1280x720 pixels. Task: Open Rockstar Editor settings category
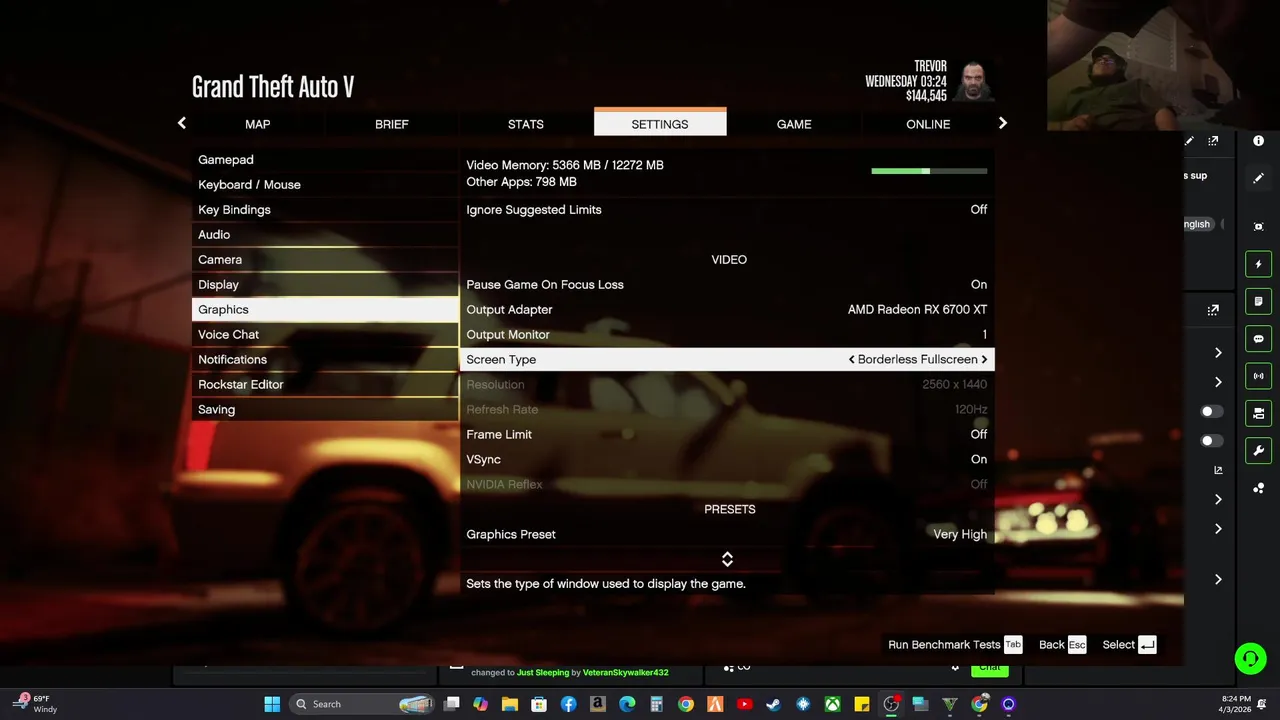(325, 385)
